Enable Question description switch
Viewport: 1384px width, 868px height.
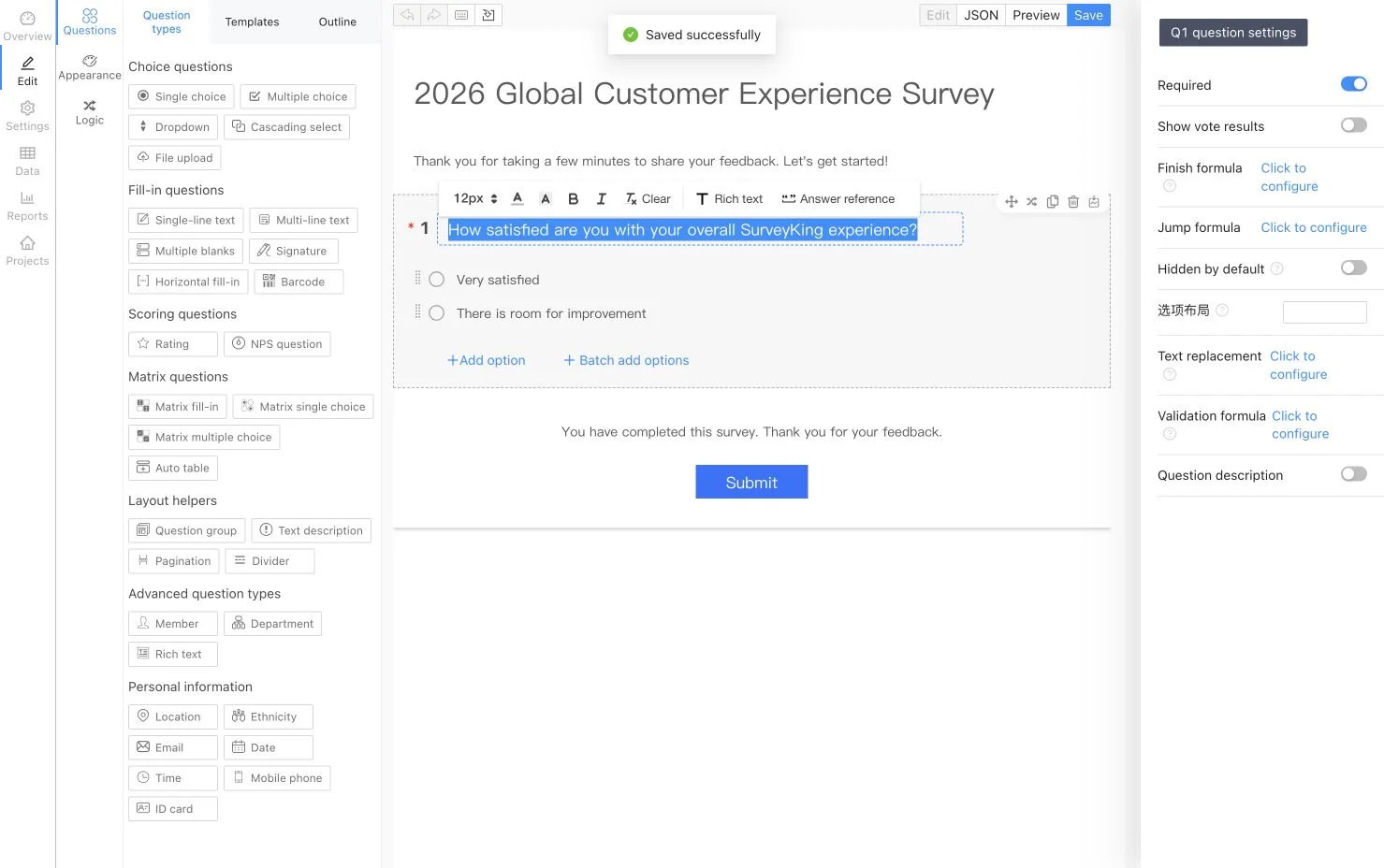[x=1353, y=474]
